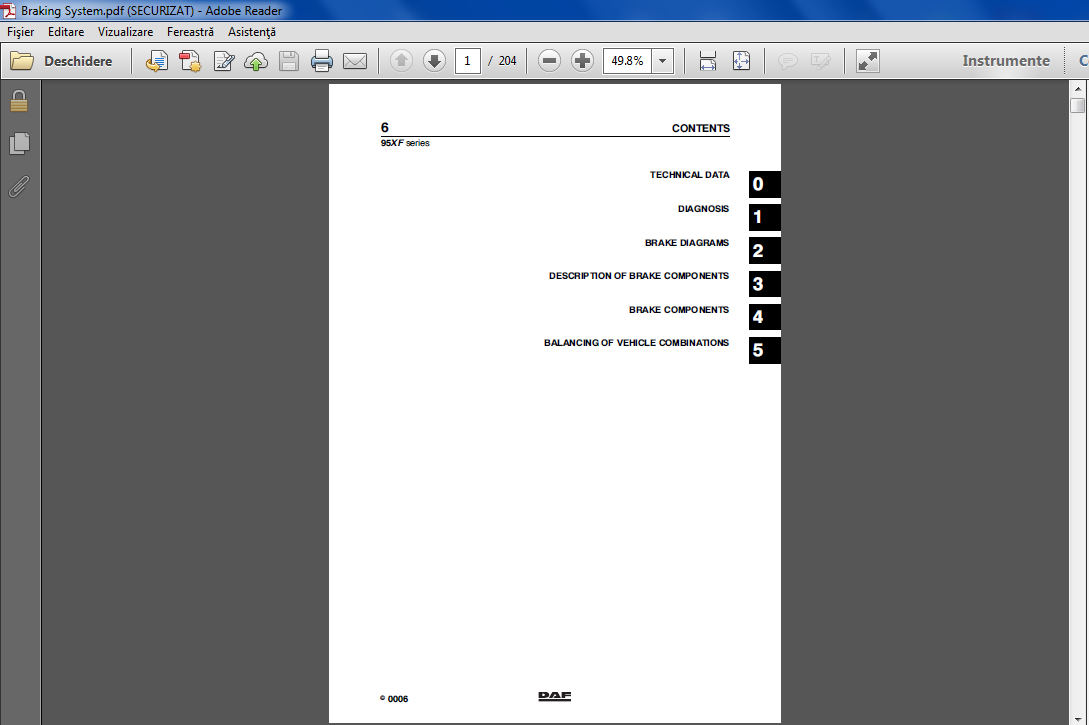Viewport: 1089px width, 725px height.
Task: Click the add sticky note comment icon
Action: click(787, 61)
